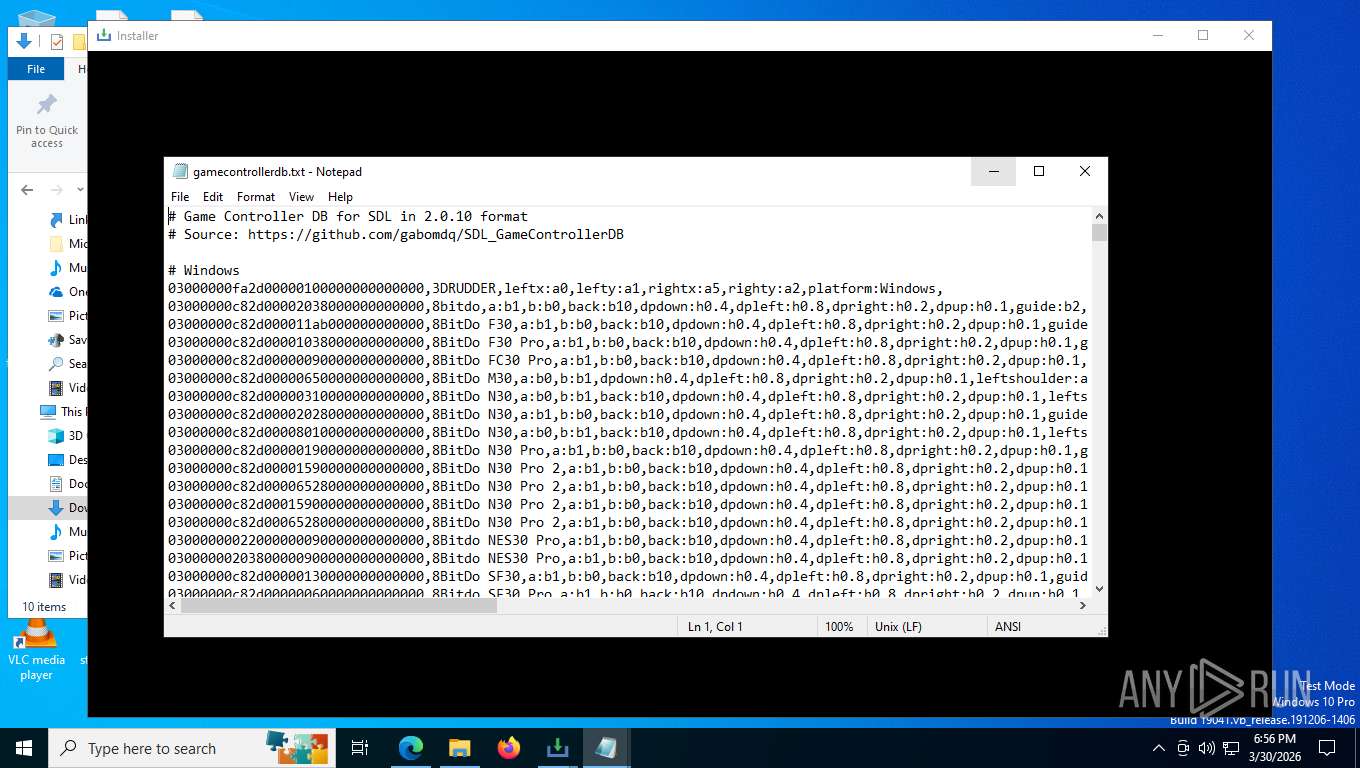Click scroll down arrow in Notepad
The width and height of the screenshot is (1360, 768).
click(x=1099, y=589)
